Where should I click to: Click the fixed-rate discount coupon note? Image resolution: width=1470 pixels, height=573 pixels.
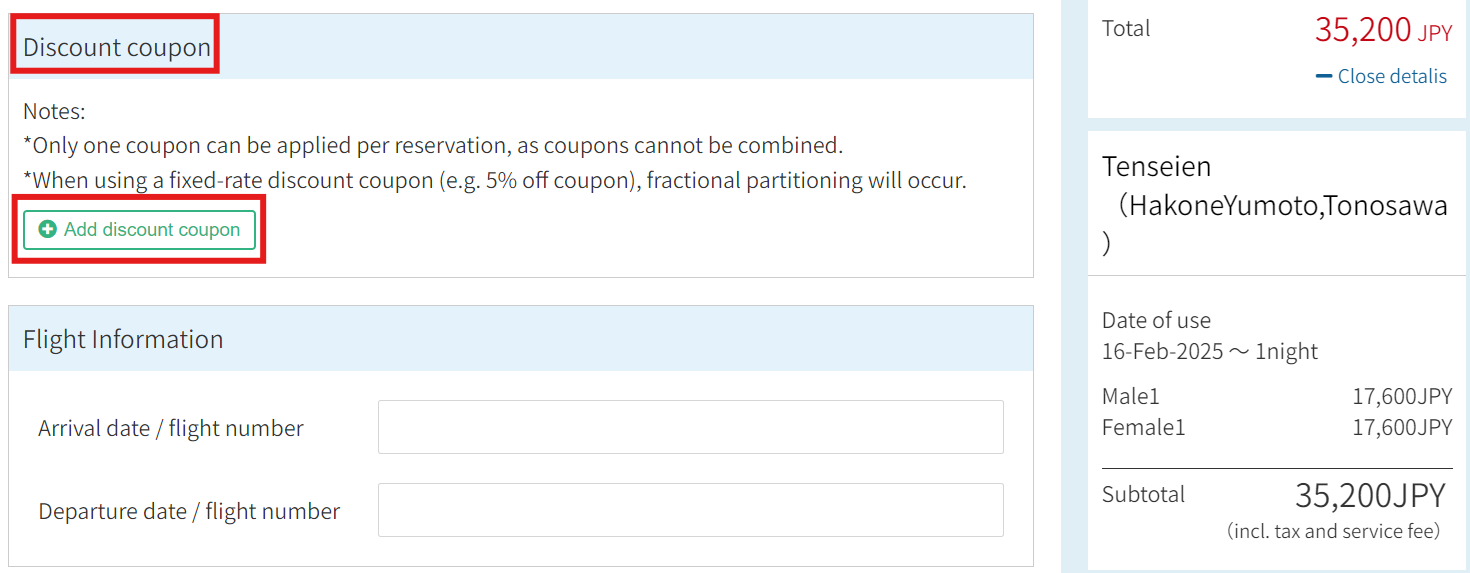(x=495, y=181)
